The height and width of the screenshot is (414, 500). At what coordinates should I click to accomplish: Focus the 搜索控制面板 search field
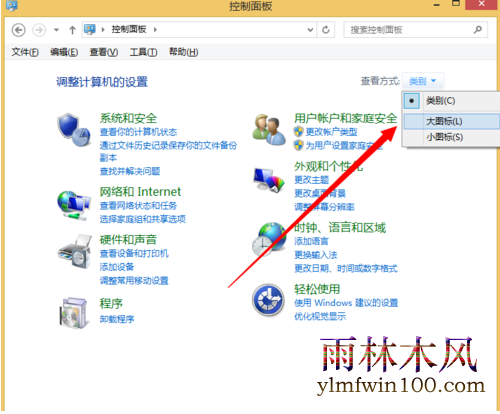pos(416,30)
